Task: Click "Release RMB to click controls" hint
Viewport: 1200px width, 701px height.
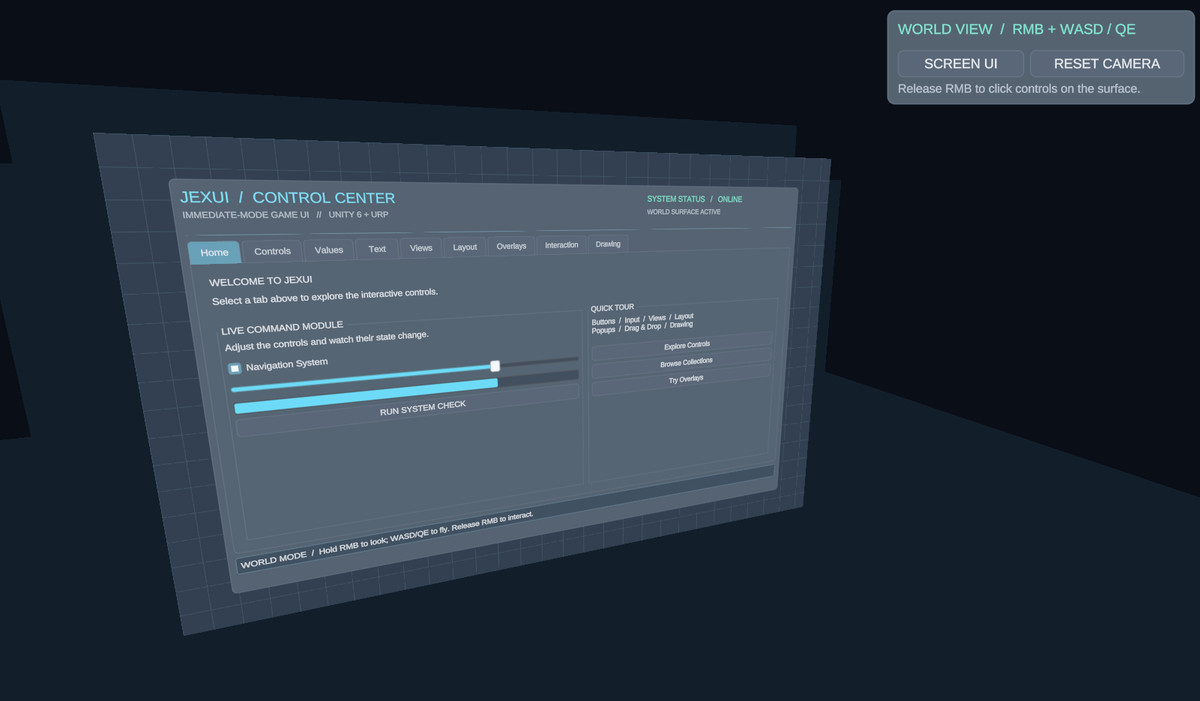Action: point(1019,89)
